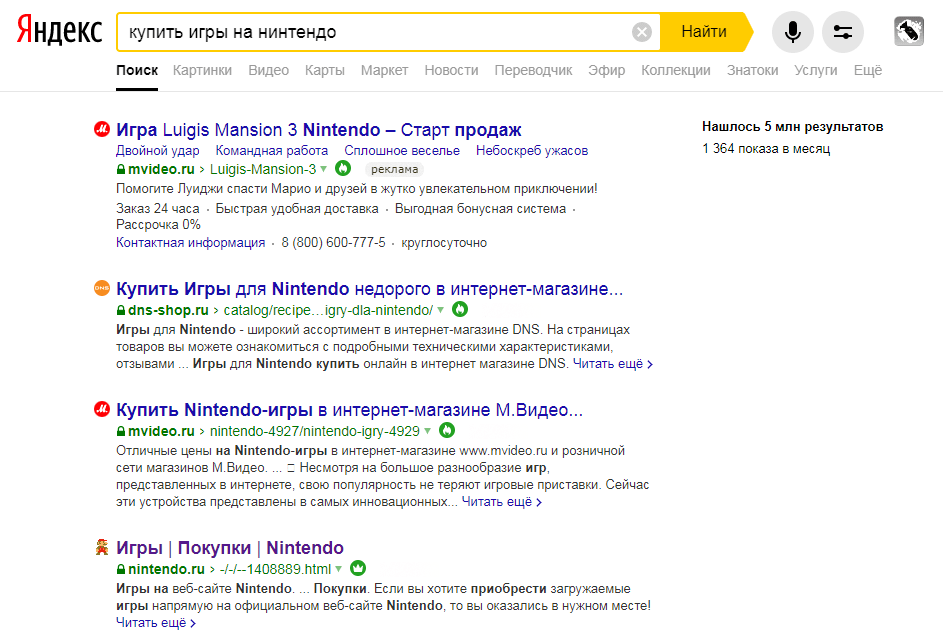Expand 'Читать ещё' on the DNS result
The height and width of the screenshot is (636, 943).
click(613, 364)
